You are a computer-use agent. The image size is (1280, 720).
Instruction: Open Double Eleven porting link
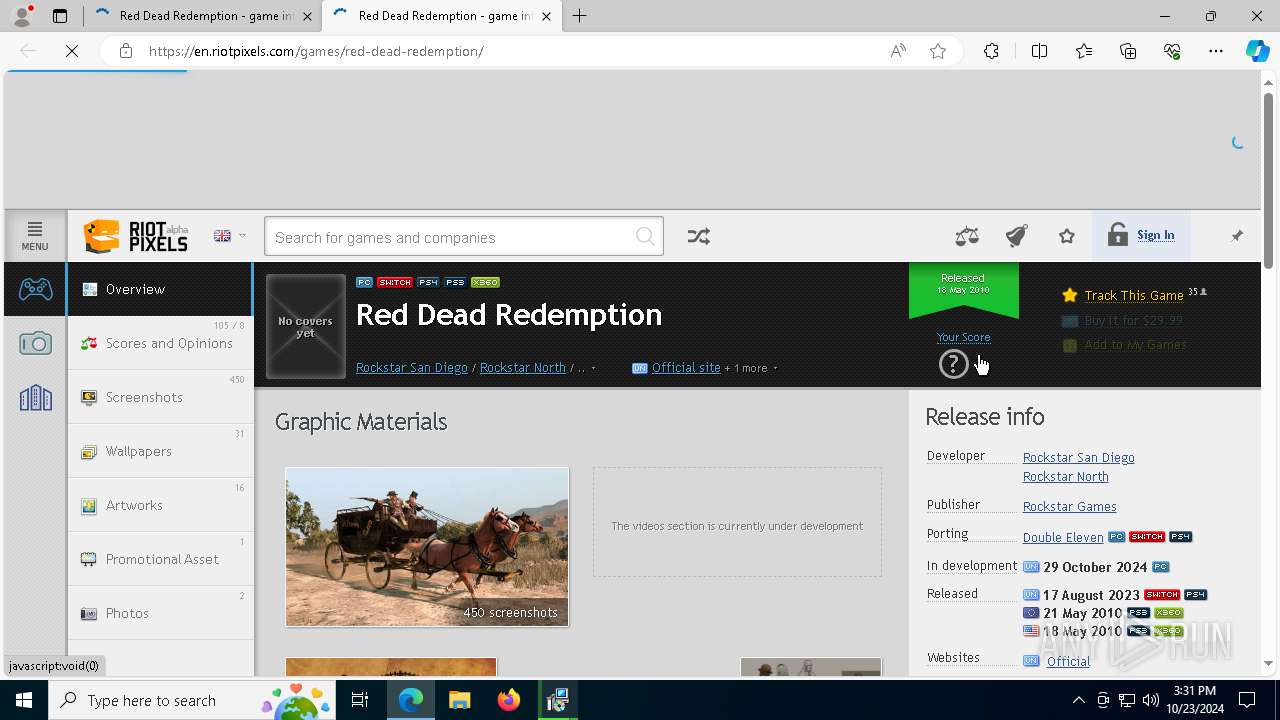(1063, 537)
